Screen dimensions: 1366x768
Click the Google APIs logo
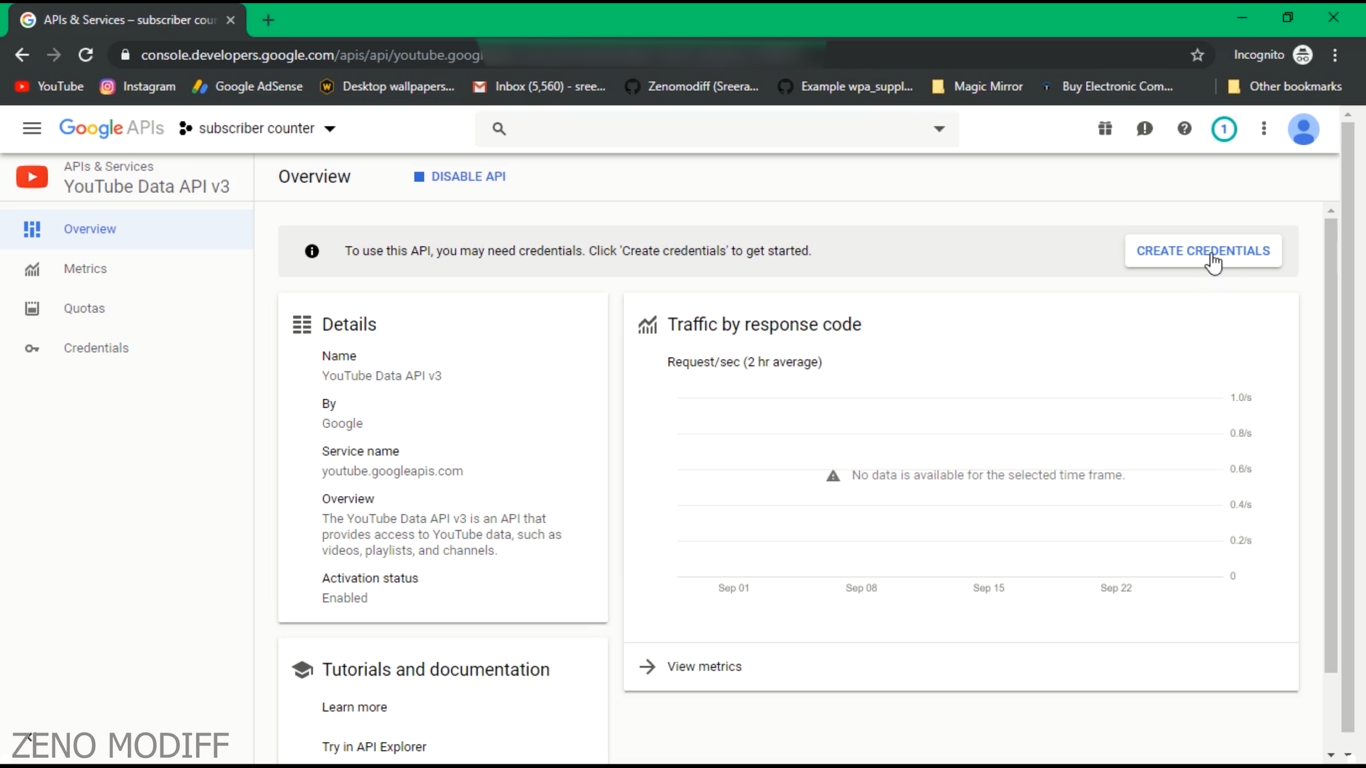[x=111, y=128]
